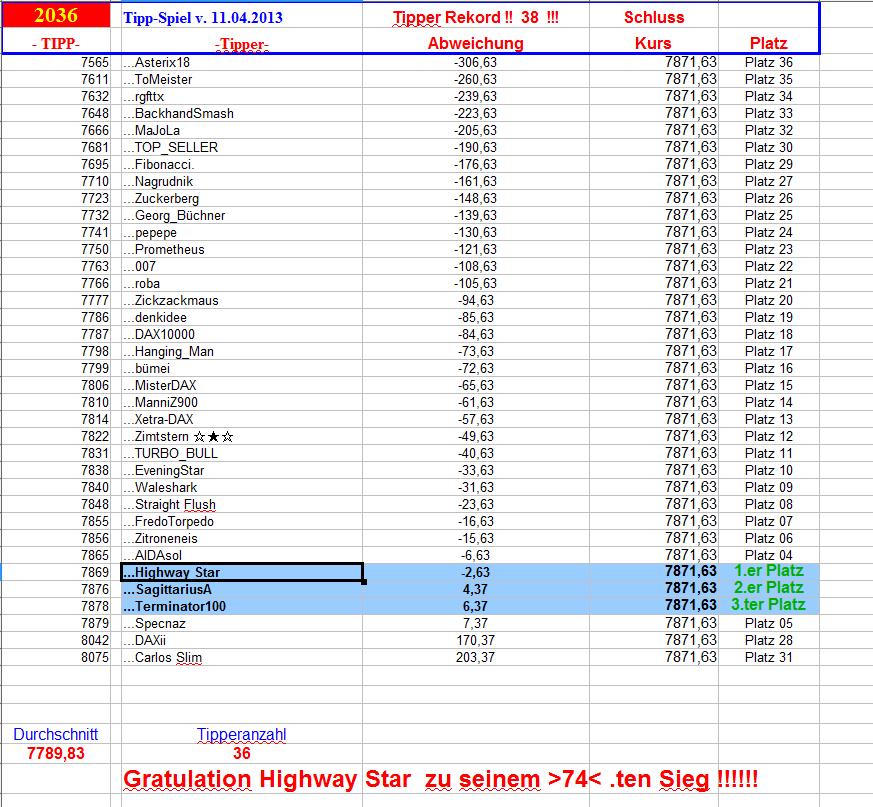Screen dimensions: 873x807
Task: Select the highlighted Highway Star cell
Action: (242, 573)
